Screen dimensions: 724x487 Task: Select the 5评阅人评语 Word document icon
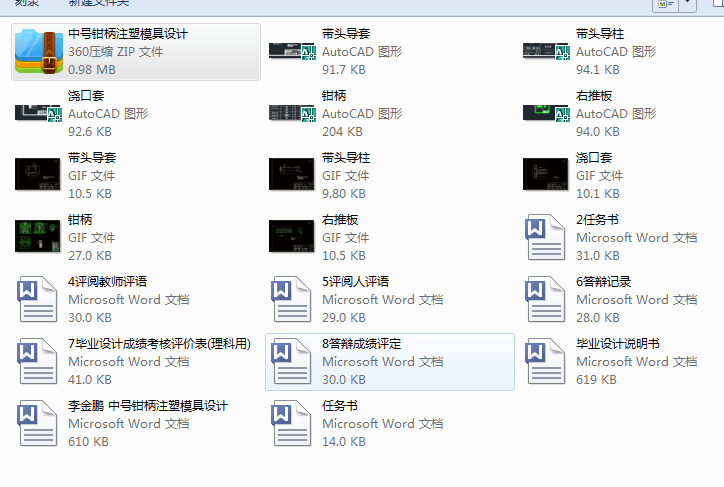(291, 299)
